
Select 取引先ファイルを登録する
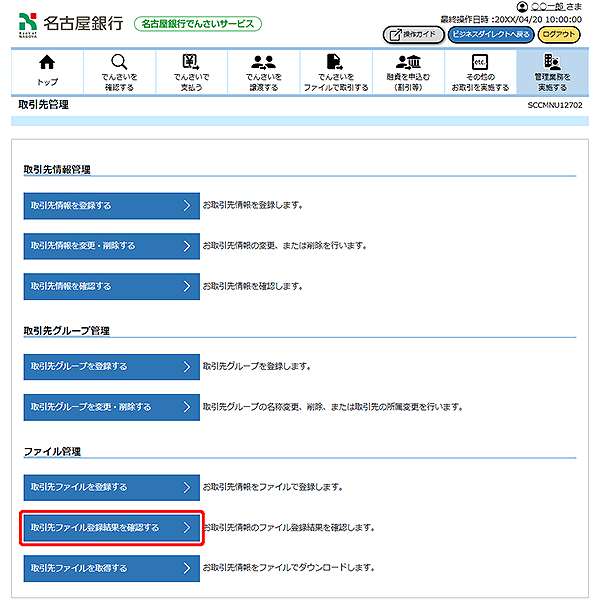tap(111, 487)
